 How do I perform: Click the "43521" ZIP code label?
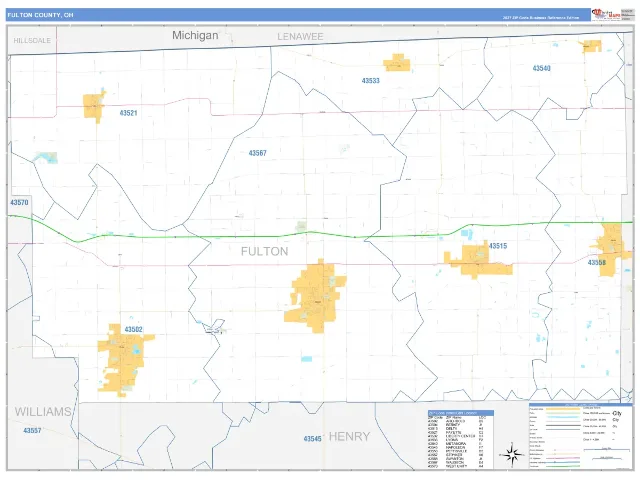[x=128, y=113]
